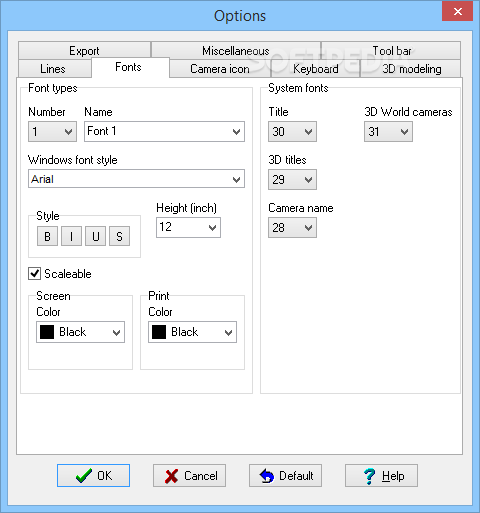Click the black Print color swatch
The height and width of the screenshot is (513, 480).
159,332
